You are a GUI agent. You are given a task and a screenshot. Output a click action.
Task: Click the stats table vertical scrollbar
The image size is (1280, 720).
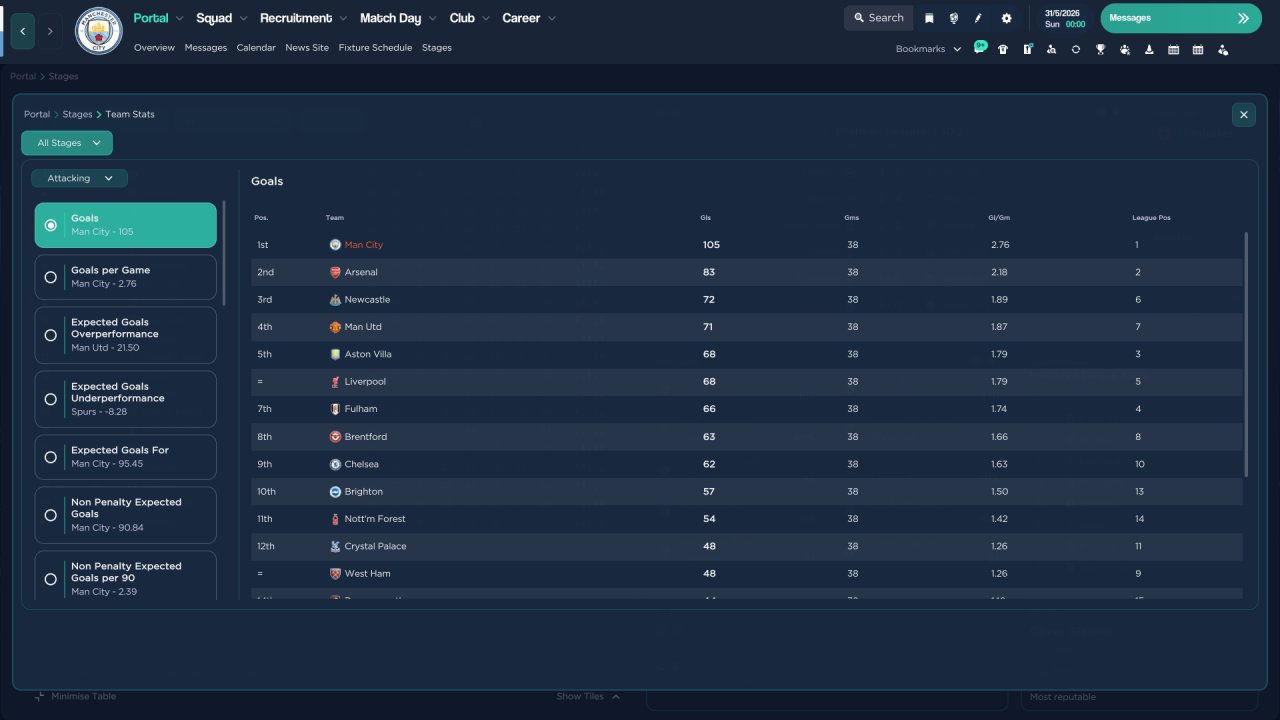coord(1246,355)
